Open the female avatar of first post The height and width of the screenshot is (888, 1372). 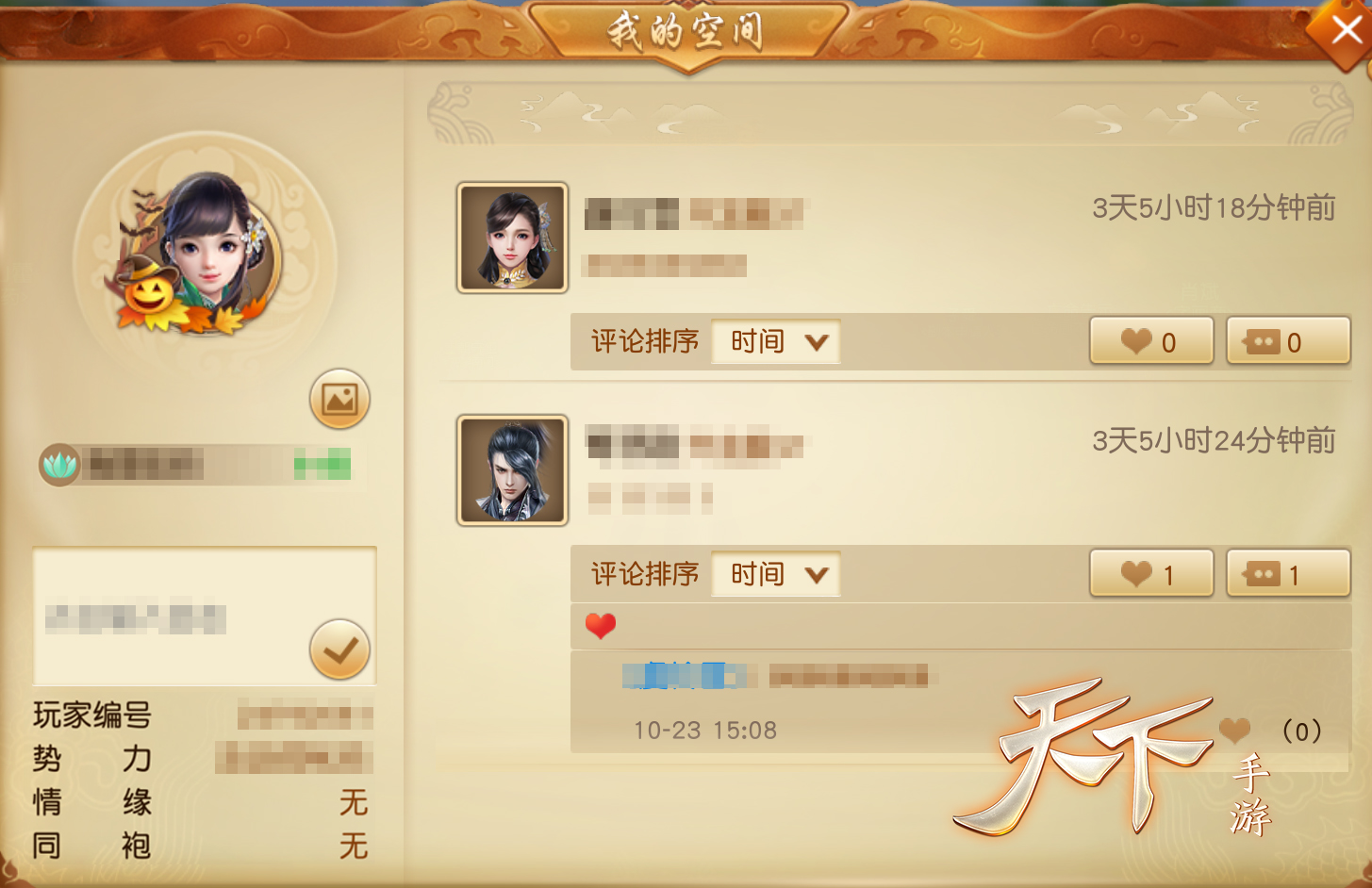pos(512,238)
